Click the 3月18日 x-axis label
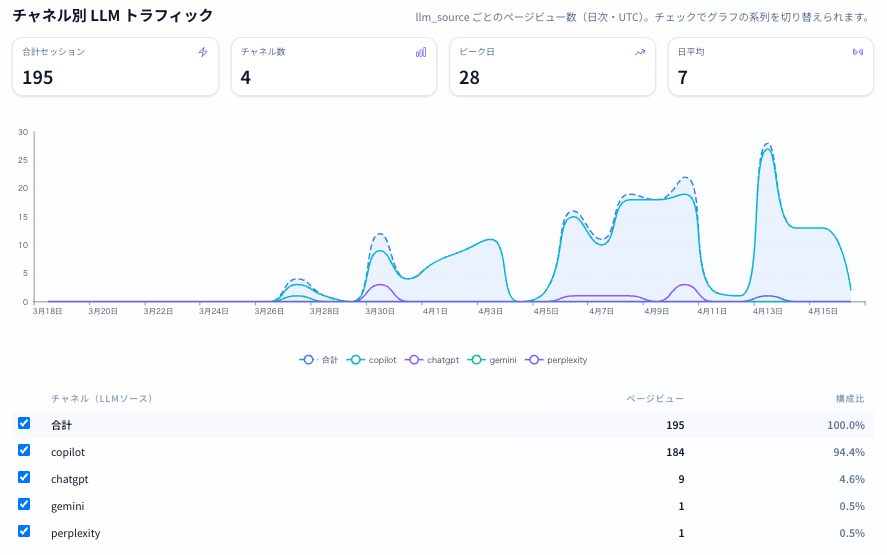Screen dimensions: 887x555 (48, 311)
